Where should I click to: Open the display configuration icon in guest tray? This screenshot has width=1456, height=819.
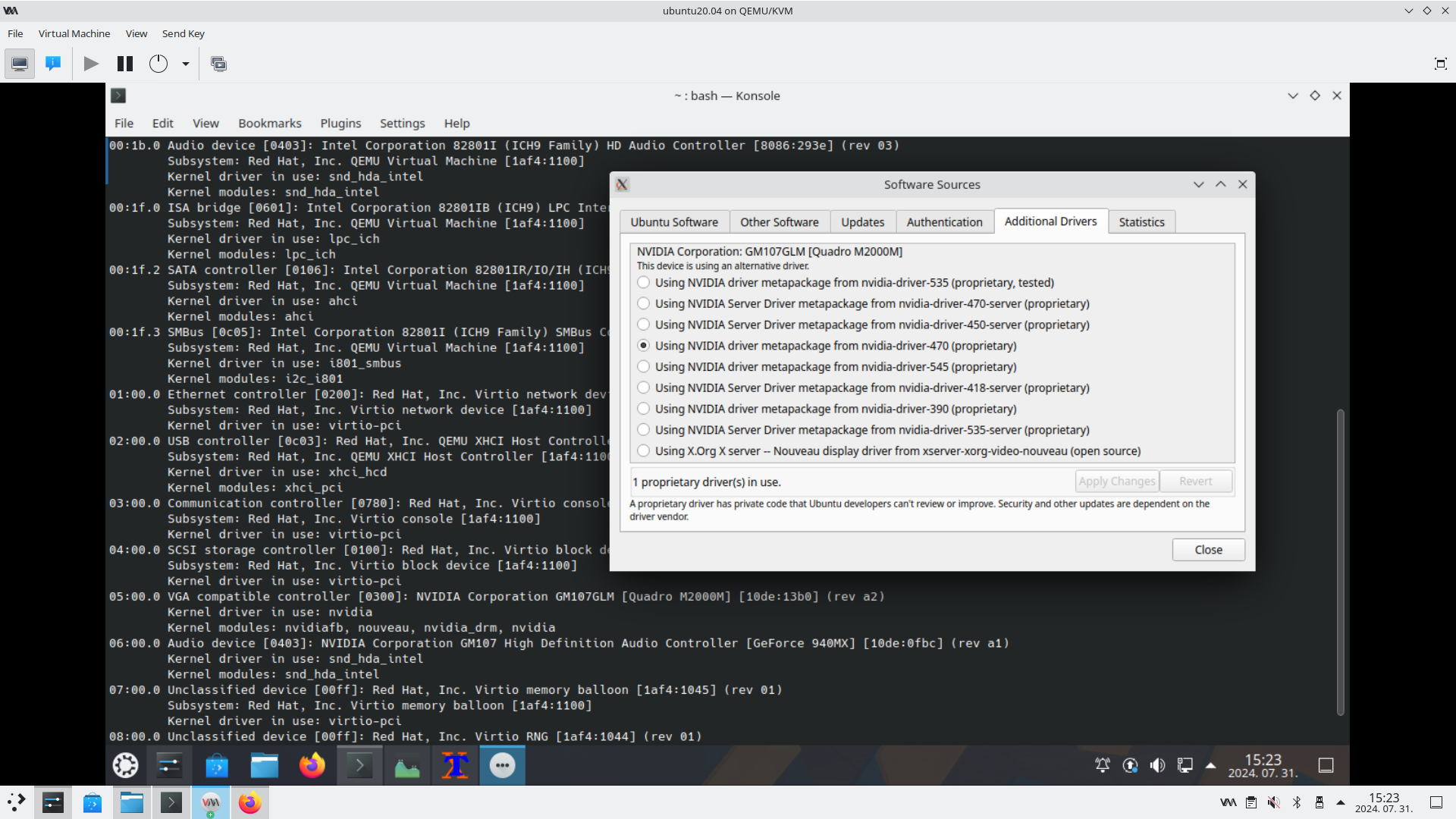(1185, 765)
